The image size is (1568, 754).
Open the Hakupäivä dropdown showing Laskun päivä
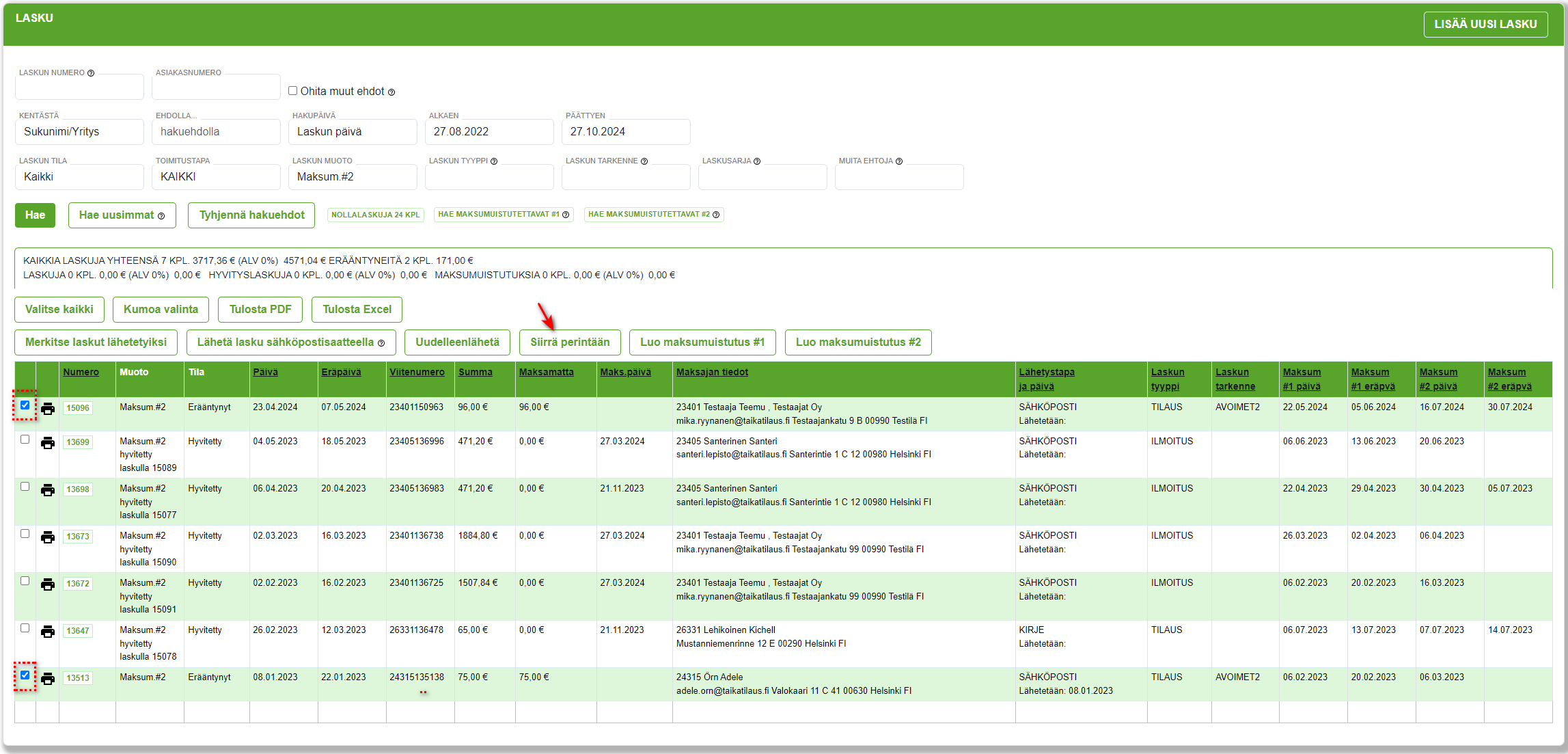[353, 132]
